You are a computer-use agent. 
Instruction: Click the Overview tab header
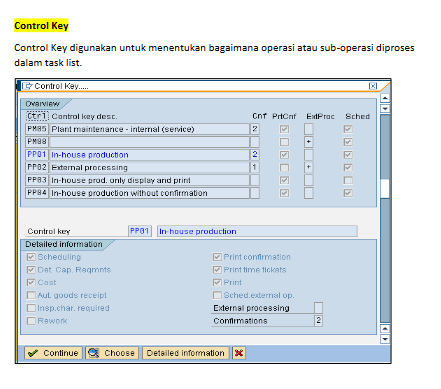(x=43, y=104)
